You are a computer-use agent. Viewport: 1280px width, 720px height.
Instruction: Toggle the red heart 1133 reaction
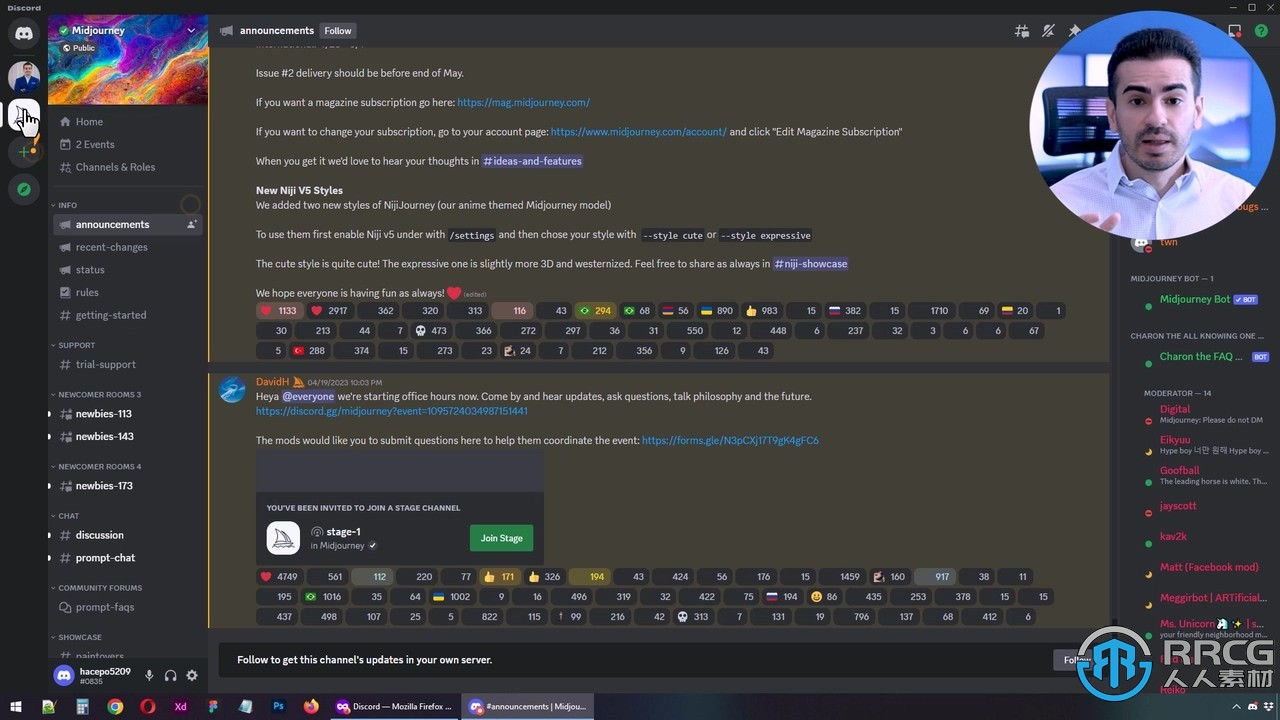point(278,311)
